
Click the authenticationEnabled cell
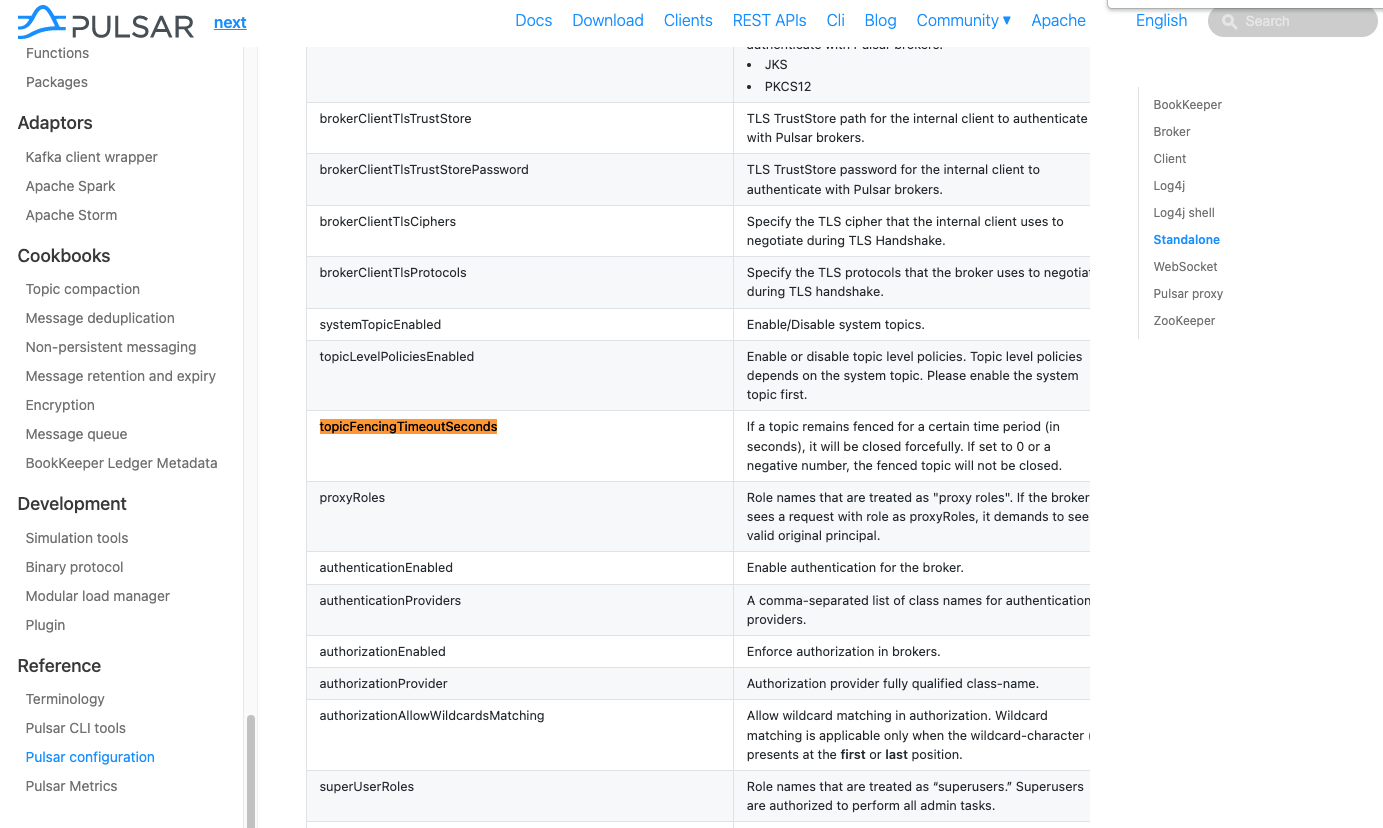[x=520, y=567]
